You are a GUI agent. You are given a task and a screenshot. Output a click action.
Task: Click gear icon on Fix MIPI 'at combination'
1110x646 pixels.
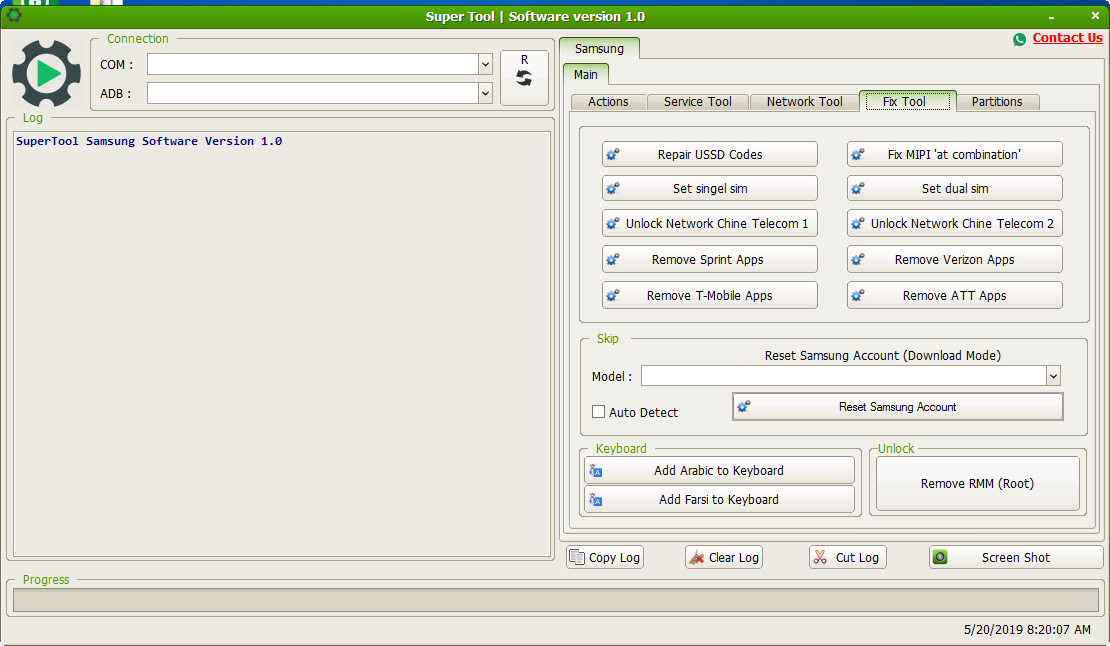[858, 154]
